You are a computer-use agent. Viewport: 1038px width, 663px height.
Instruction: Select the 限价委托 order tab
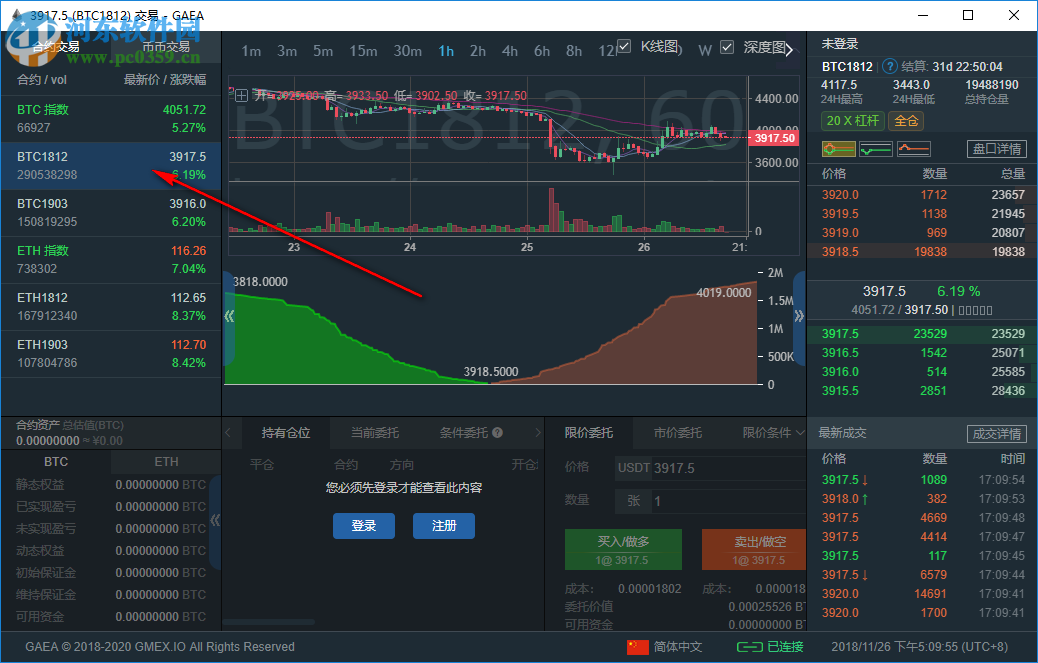[x=589, y=433]
